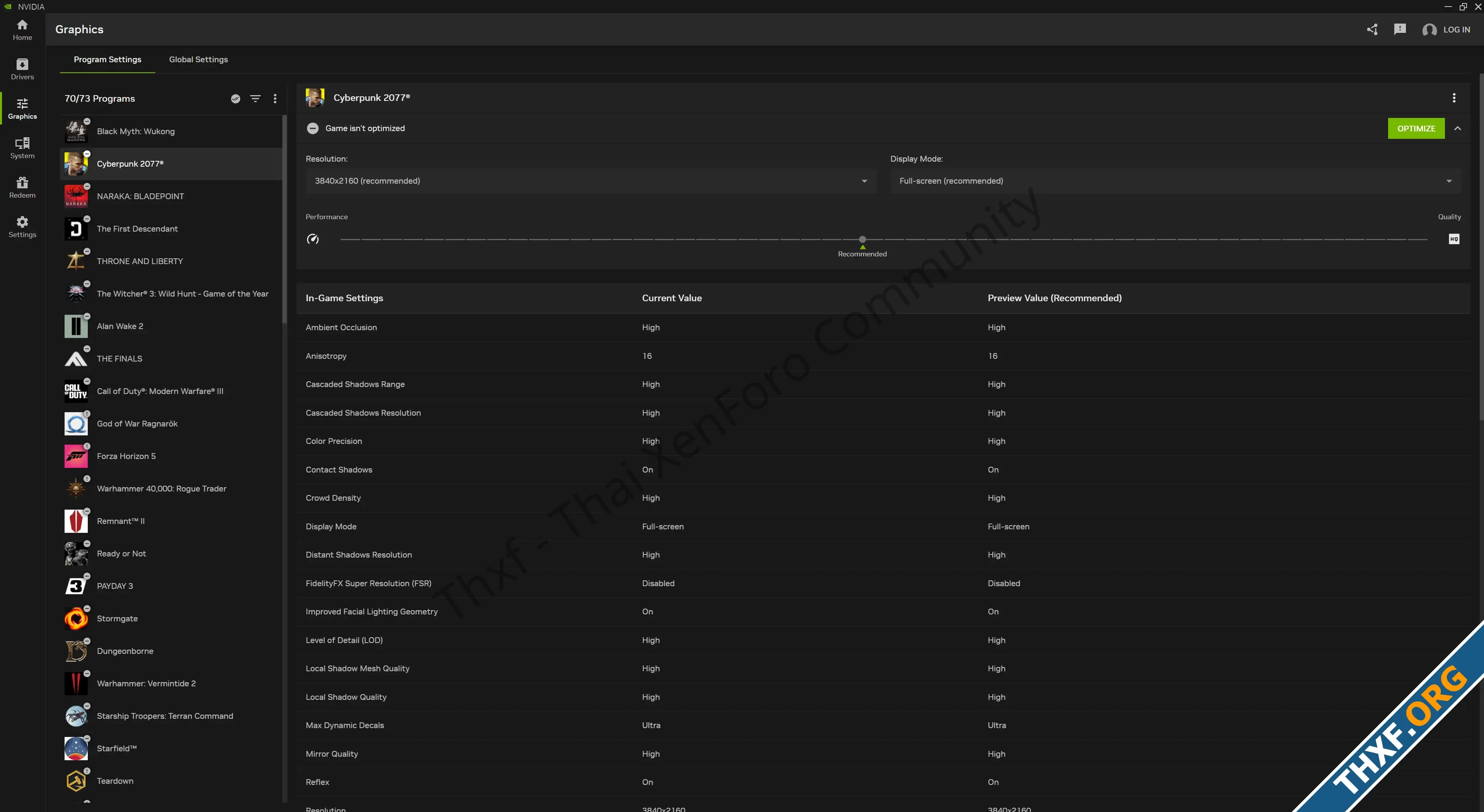Select Black Myth: Wukong in program list
The image size is (1484, 812).
(x=171, y=131)
